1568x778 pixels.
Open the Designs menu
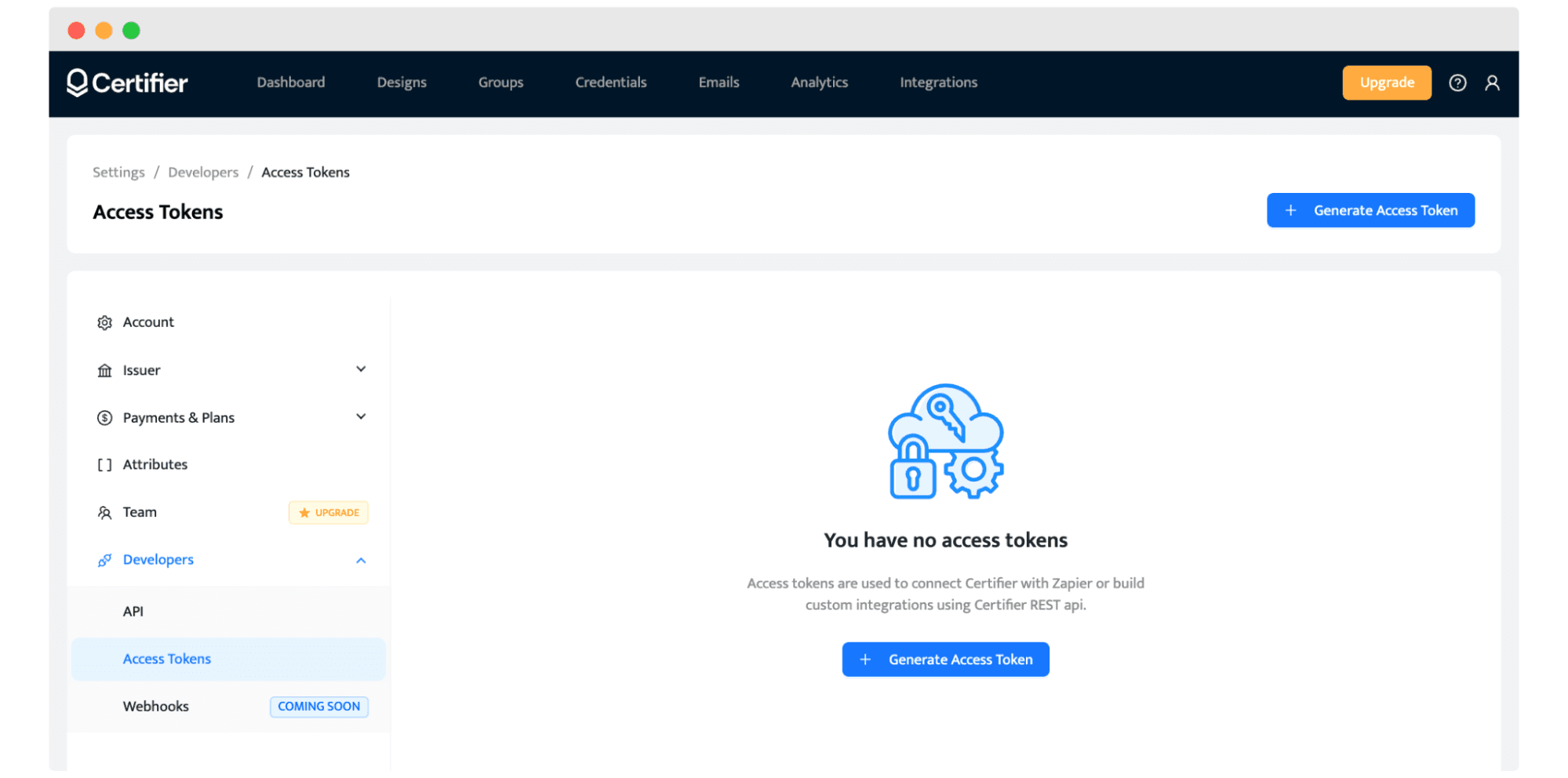402,82
